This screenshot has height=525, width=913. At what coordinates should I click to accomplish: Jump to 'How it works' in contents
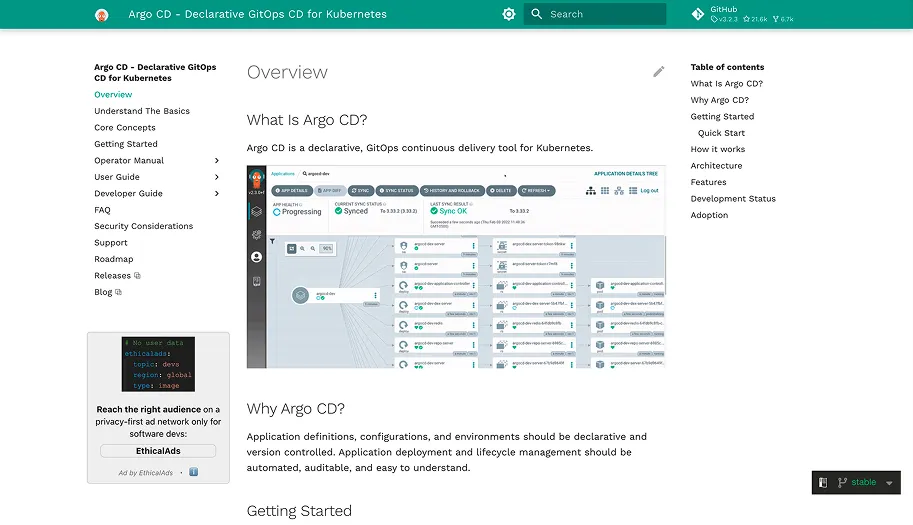(718, 149)
